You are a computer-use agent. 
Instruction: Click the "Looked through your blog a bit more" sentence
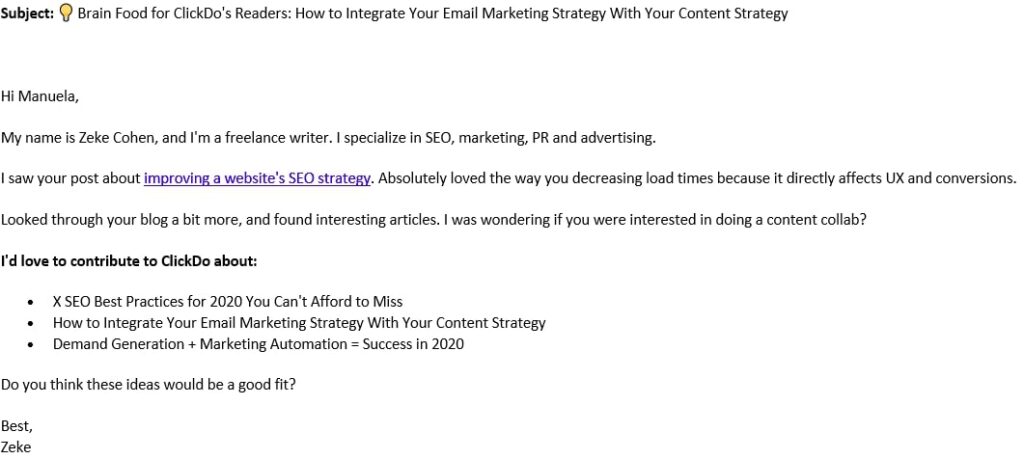tap(110, 220)
